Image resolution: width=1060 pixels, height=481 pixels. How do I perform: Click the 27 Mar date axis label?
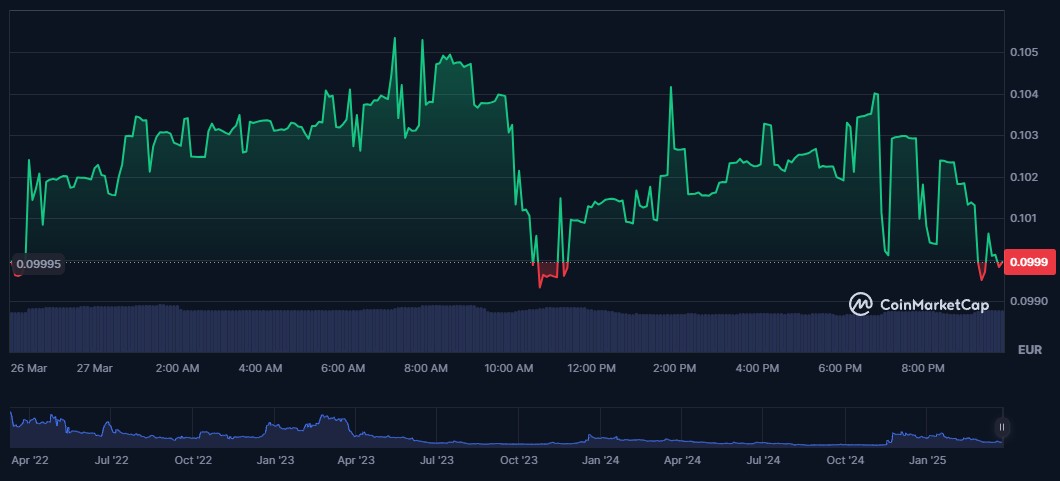click(95, 368)
